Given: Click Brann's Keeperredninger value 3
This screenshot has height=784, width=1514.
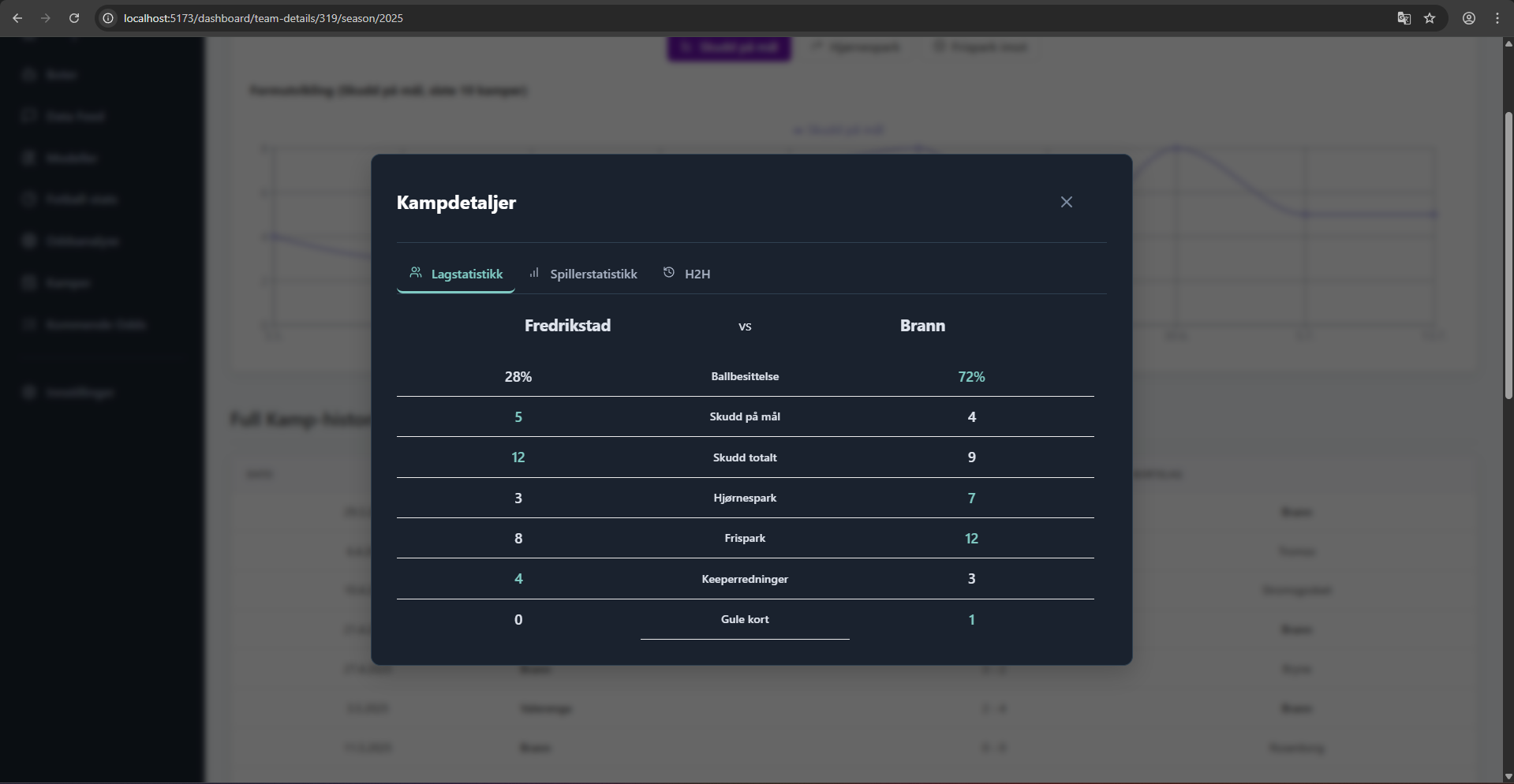Looking at the screenshot, I should (x=971, y=579).
